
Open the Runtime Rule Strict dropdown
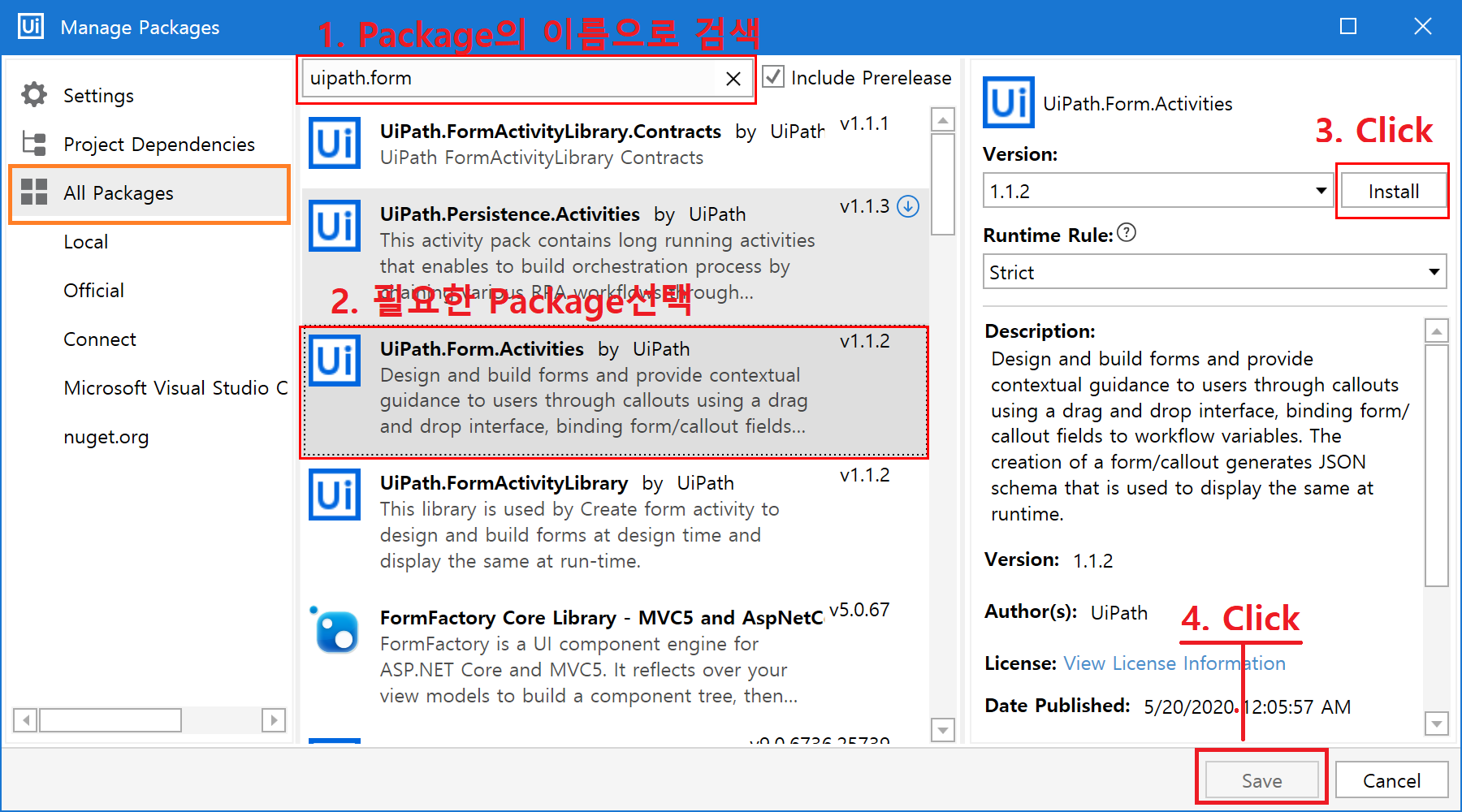point(1215,272)
